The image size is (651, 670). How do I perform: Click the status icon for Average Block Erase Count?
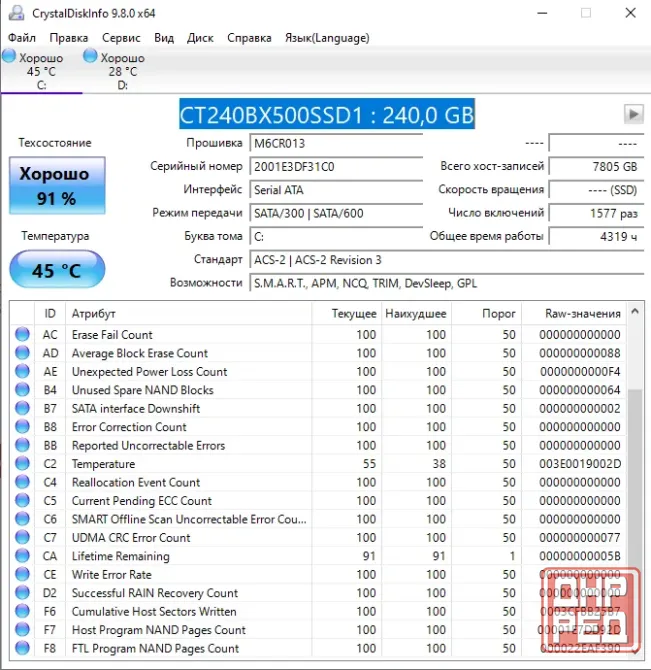[x=22, y=353]
